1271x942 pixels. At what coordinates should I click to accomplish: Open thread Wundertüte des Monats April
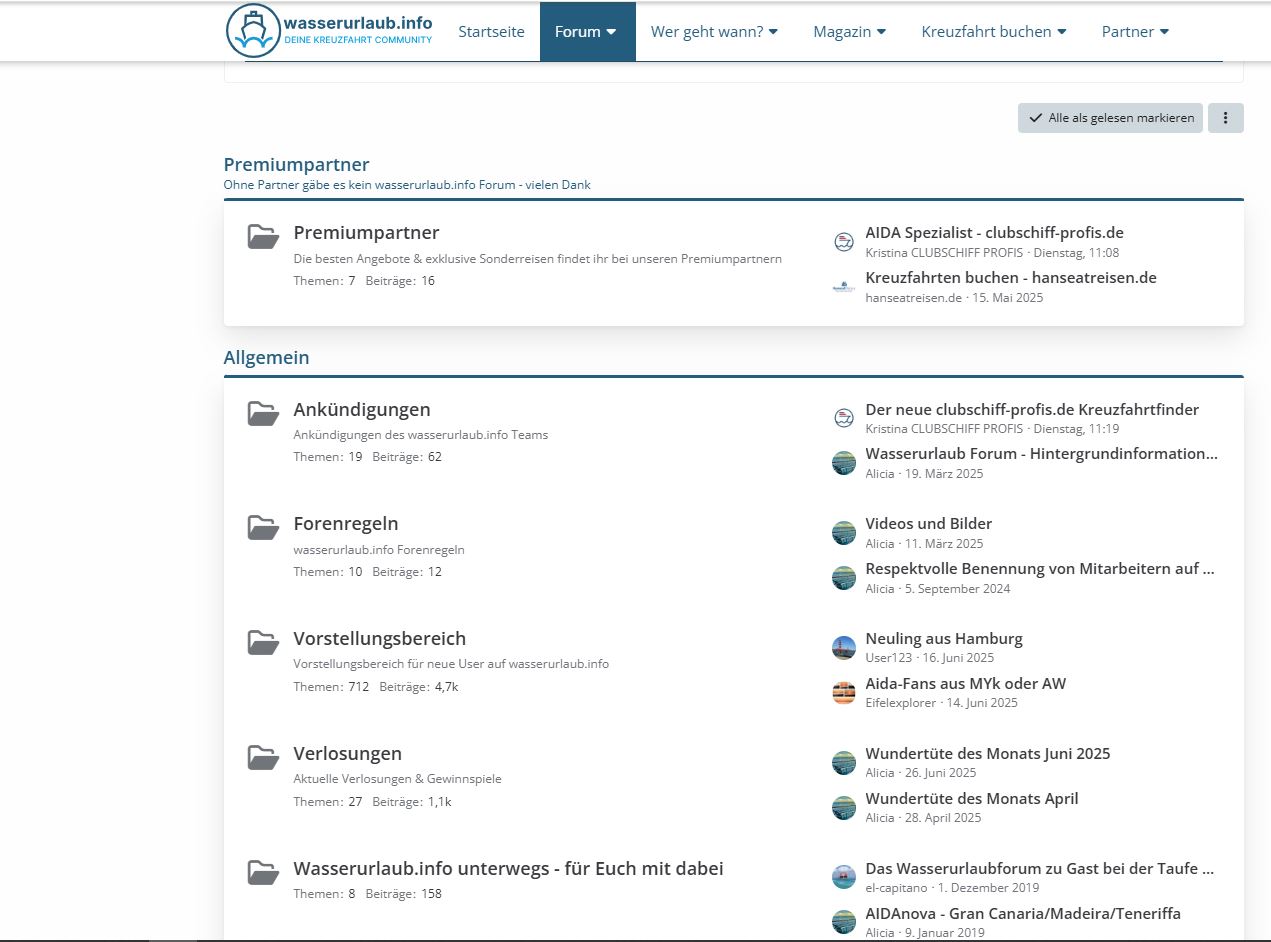pyautogui.click(x=972, y=798)
